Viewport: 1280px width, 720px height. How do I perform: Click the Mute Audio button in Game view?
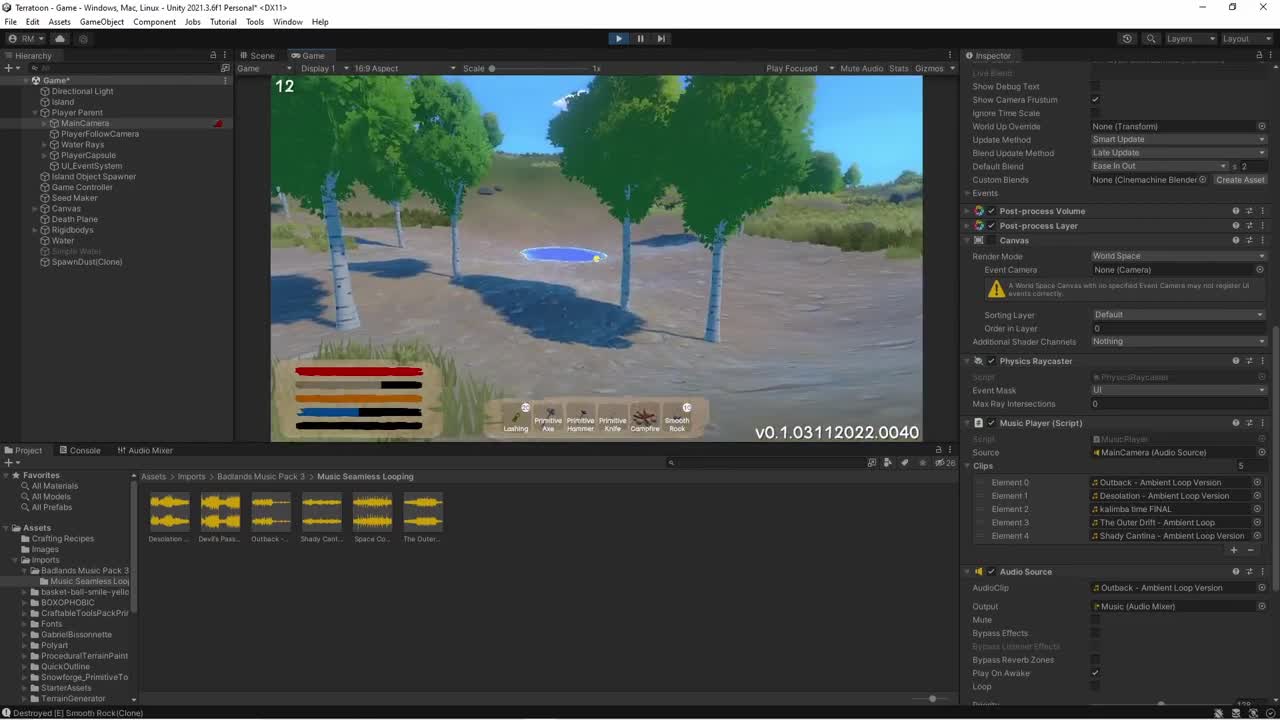coord(862,68)
